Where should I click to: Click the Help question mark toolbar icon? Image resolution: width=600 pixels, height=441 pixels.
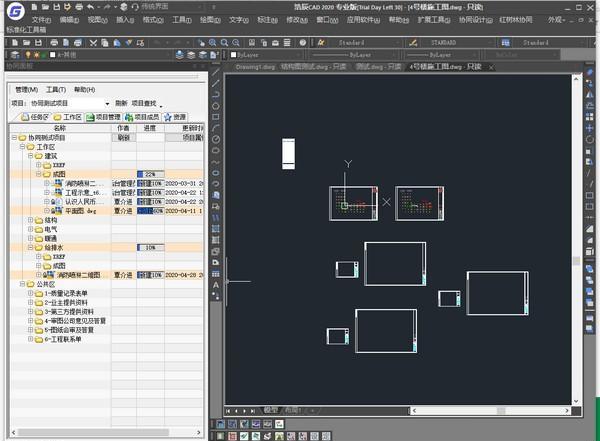pos(303,43)
